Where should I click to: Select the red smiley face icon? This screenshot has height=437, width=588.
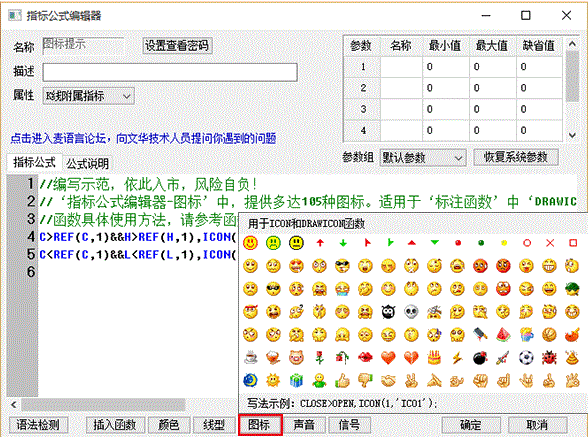tap(250, 243)
